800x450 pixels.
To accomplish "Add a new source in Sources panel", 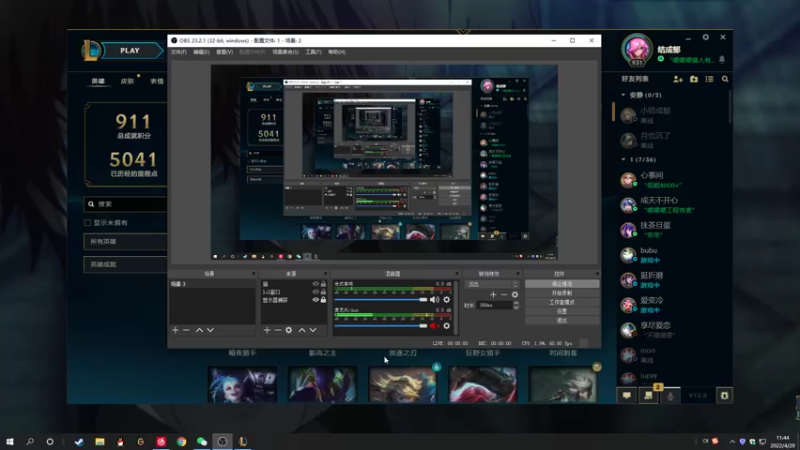I will coord(267,330).
